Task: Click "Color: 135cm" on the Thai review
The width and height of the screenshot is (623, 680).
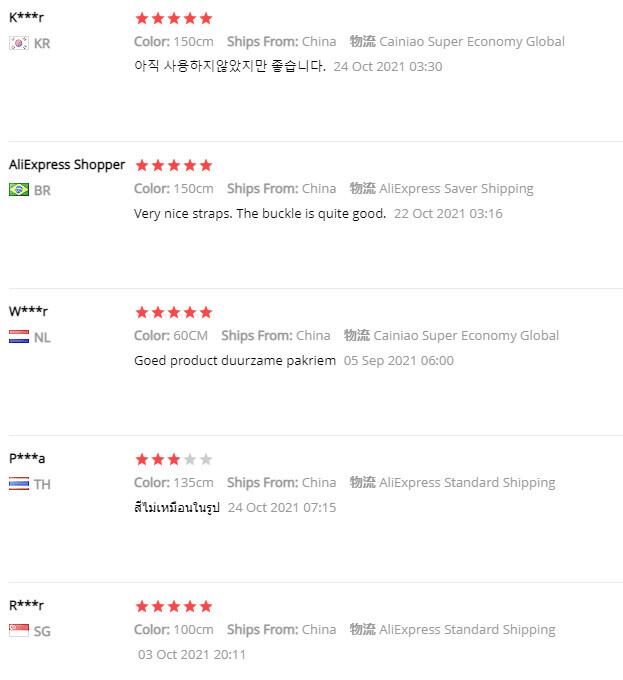Action: pos(173,482)
